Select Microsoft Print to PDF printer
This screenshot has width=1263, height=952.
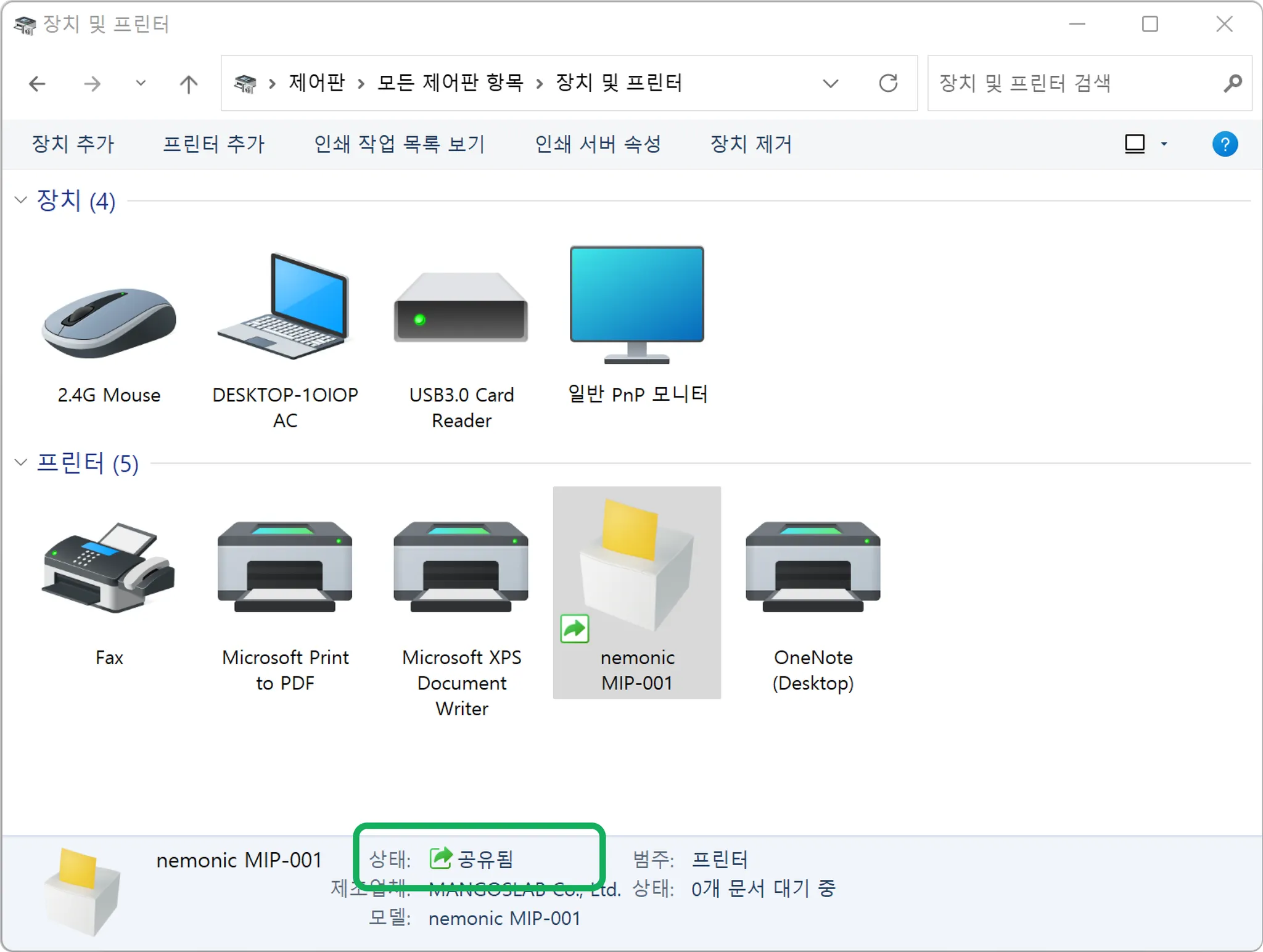click(x=285, y=567)
